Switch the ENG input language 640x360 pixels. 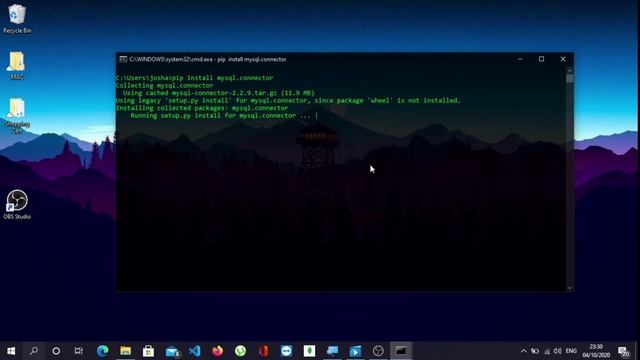[x=571, y=351]
